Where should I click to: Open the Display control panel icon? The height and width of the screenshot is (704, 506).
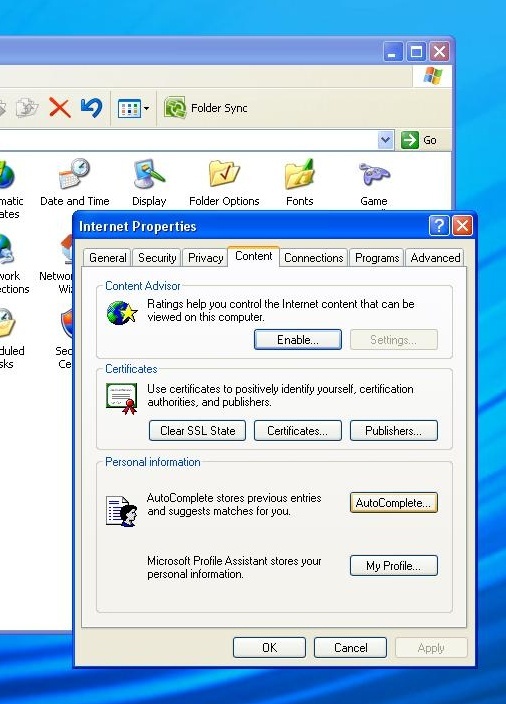(x=149, y=182)
